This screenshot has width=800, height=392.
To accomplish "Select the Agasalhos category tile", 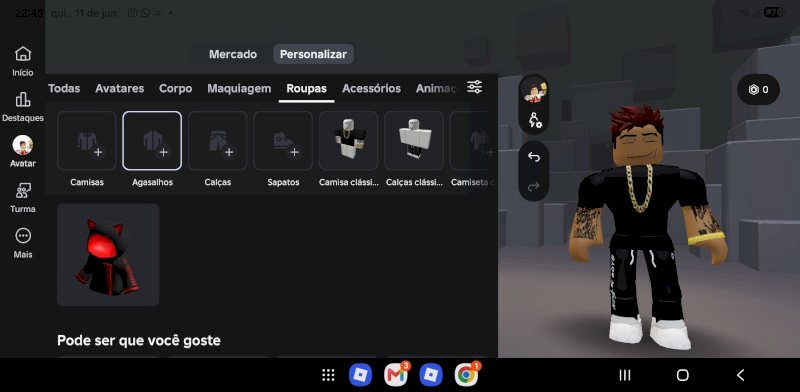I will [x=152, y=141].
